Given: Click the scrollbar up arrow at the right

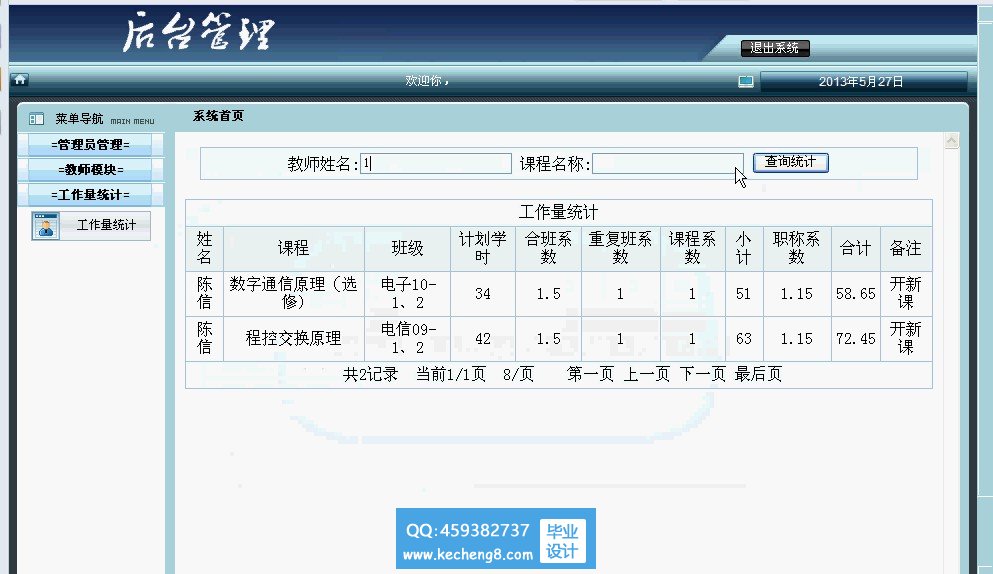Looking at the screenshot, I should [951, 141].
